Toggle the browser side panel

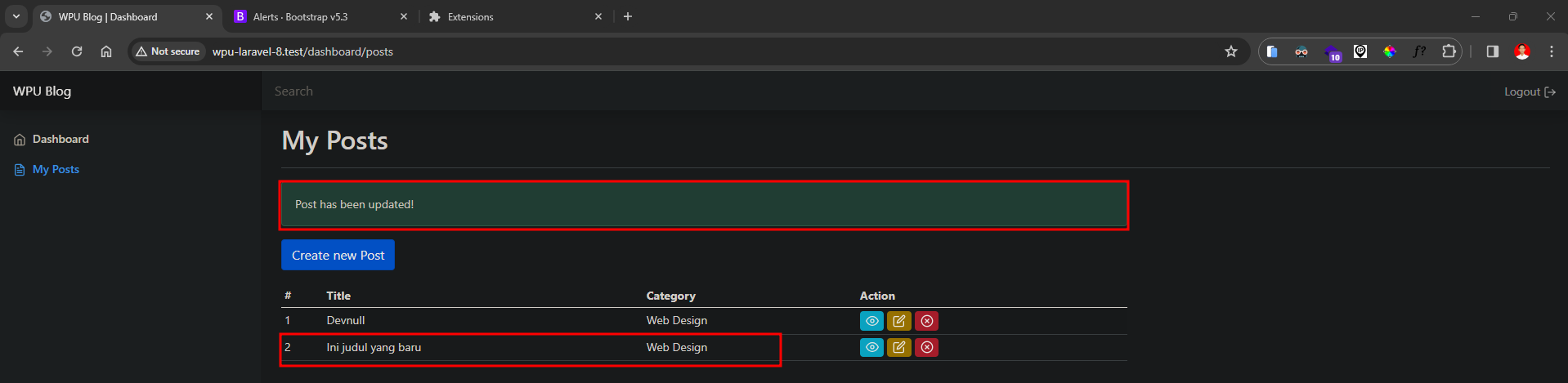(1492, 51)
